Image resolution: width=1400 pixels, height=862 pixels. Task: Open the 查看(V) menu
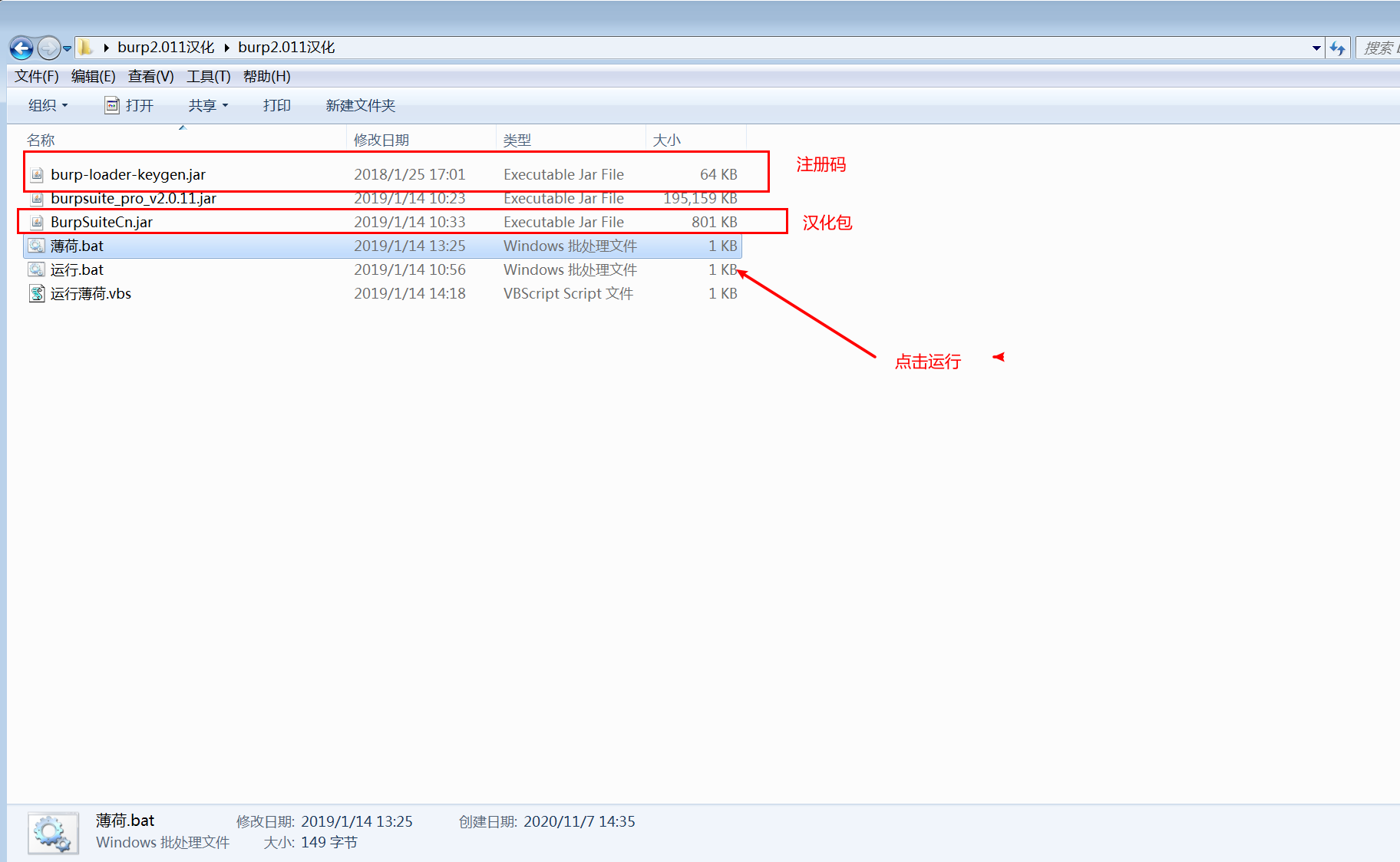150,76
